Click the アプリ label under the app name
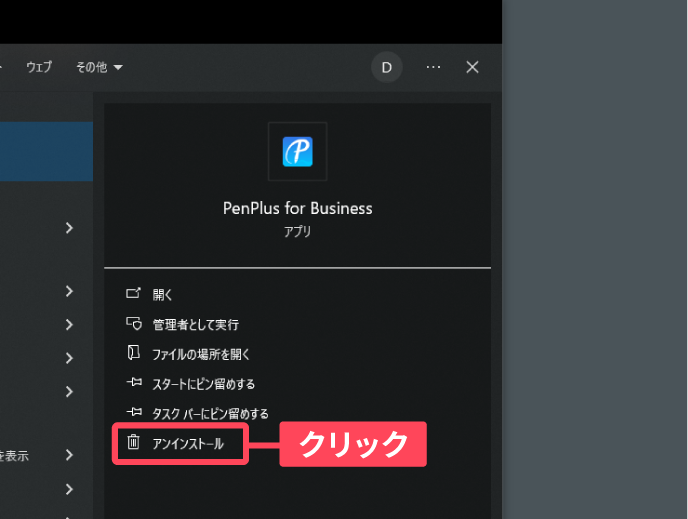Viewport: 688px width, 519px height. [x=297, y=231]
